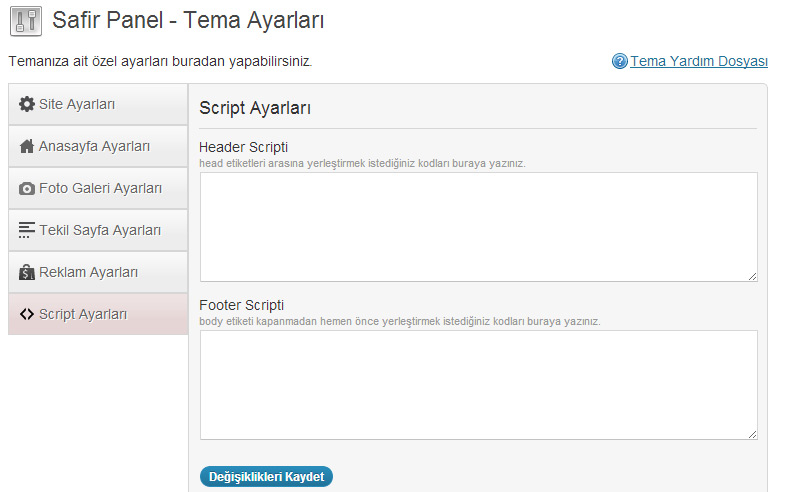Focus the Footer Scripti text area

(x=478, y=385)
